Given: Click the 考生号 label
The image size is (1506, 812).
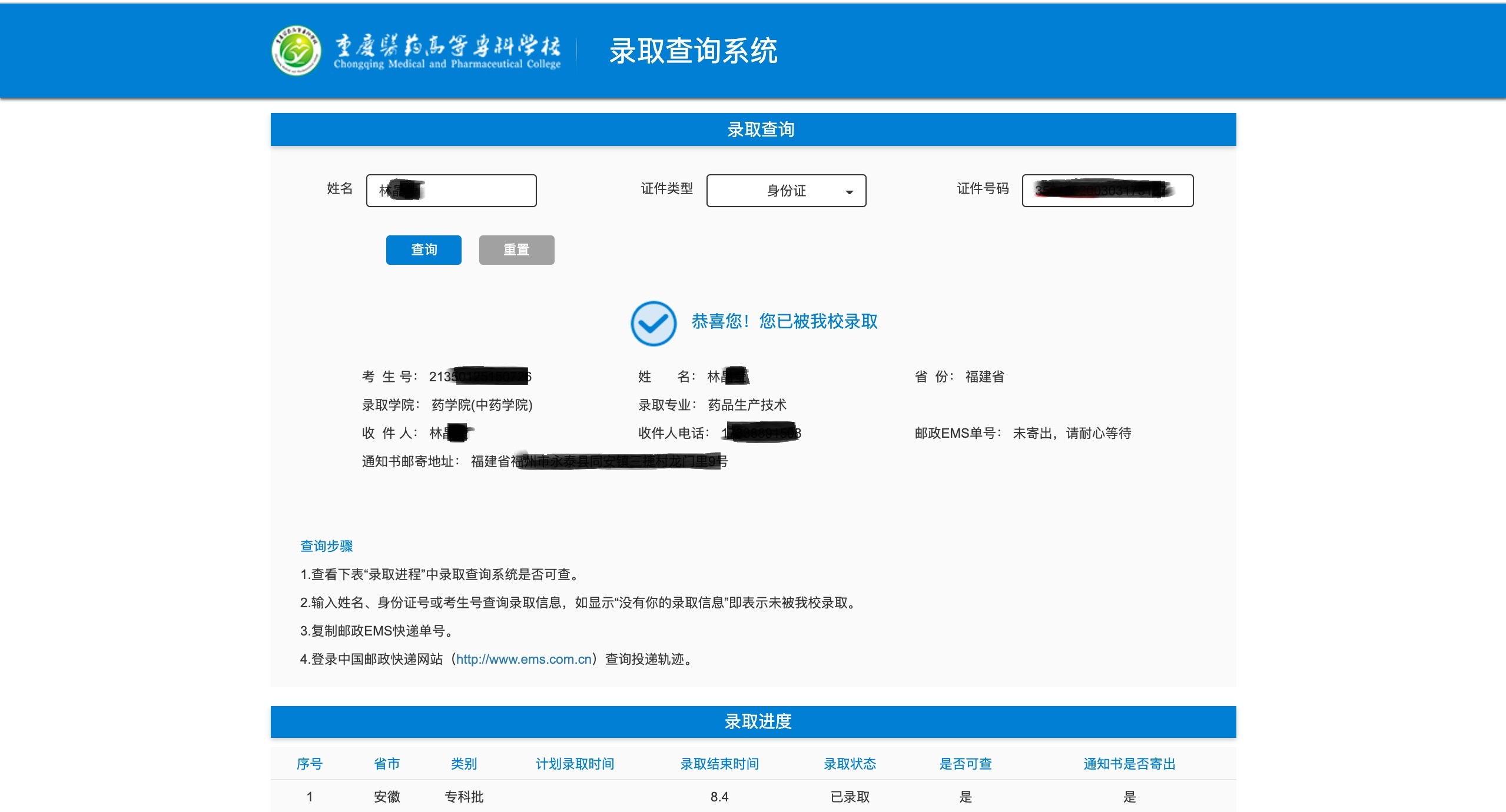Looking at the screenshot, I should pyautogui.click(x=389, y=377).
